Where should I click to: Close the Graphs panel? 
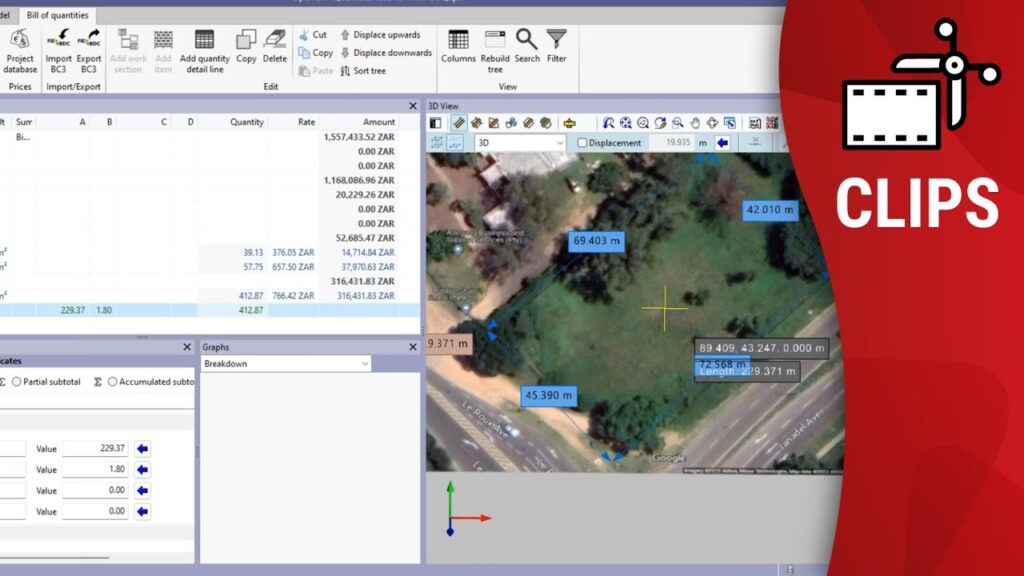pos(413,347)
